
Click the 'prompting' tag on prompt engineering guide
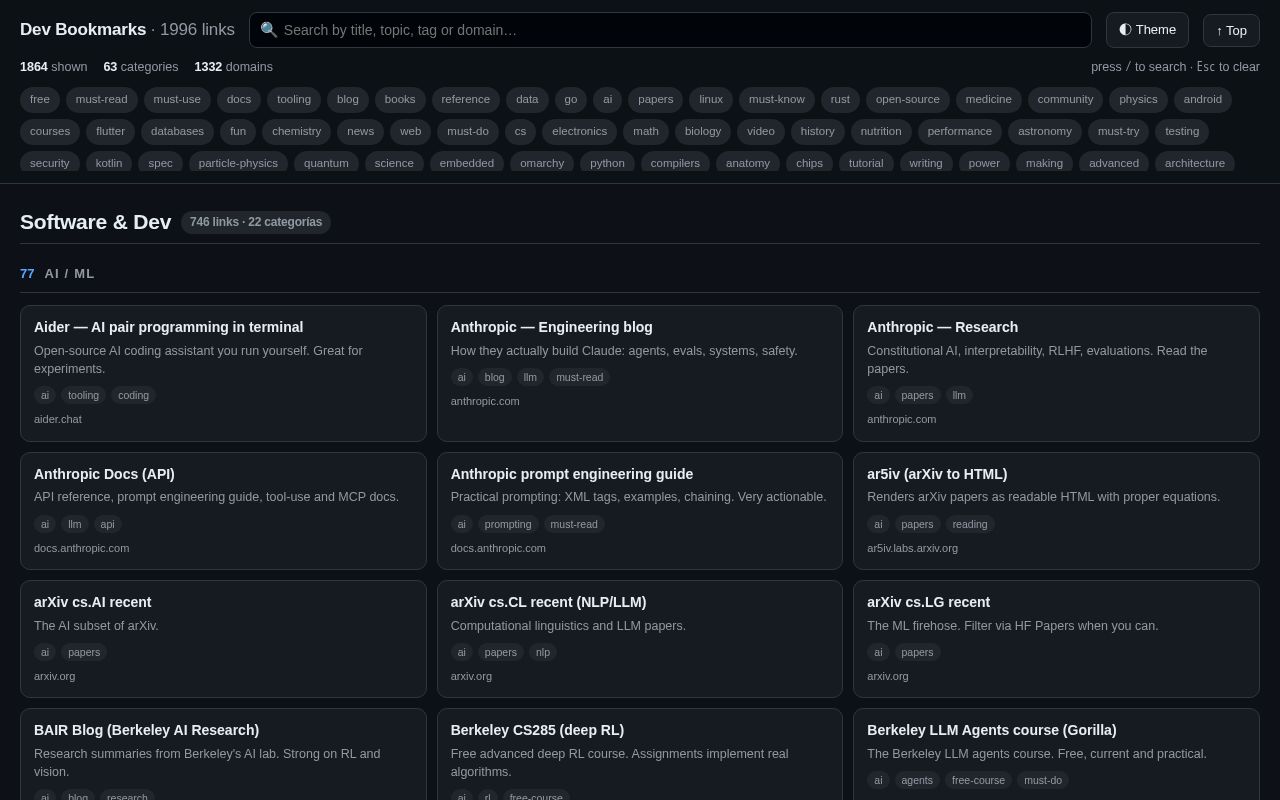click(508, 524)
